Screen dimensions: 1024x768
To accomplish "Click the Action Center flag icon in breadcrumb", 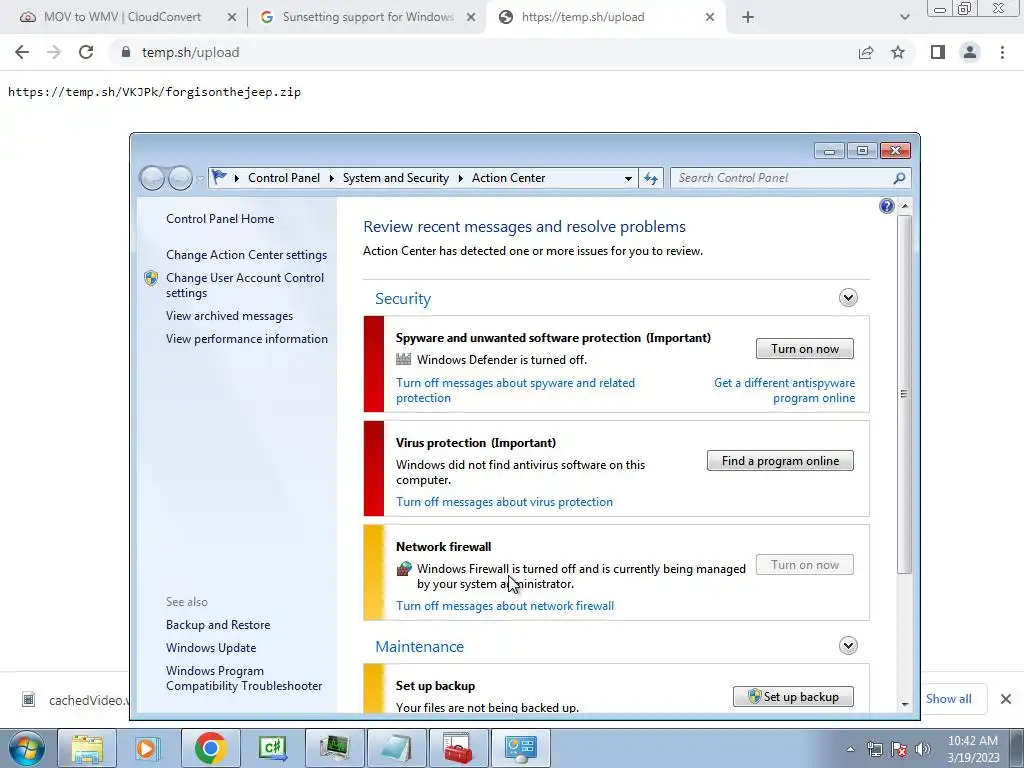I will coord(219,177).
